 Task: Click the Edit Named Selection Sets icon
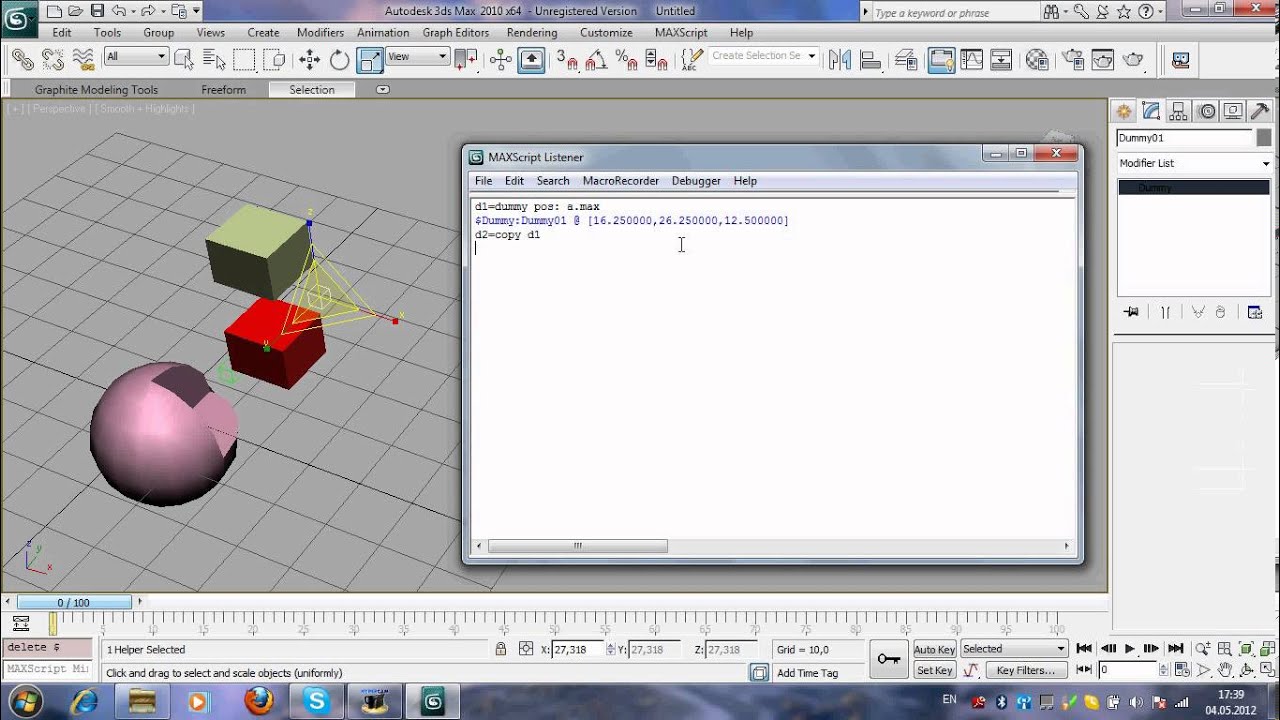(x=691, y=60)
